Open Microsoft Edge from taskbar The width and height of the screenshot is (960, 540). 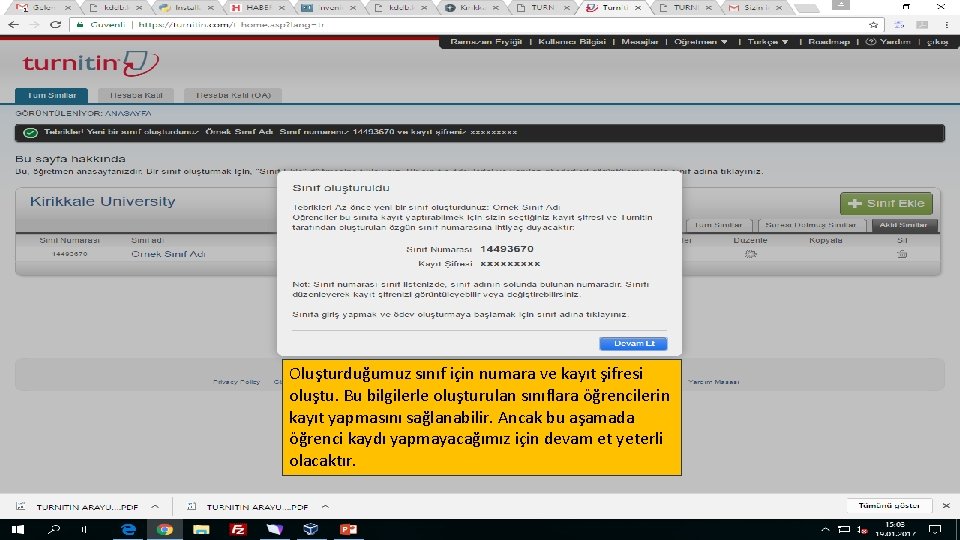click(x=128, y=530)
